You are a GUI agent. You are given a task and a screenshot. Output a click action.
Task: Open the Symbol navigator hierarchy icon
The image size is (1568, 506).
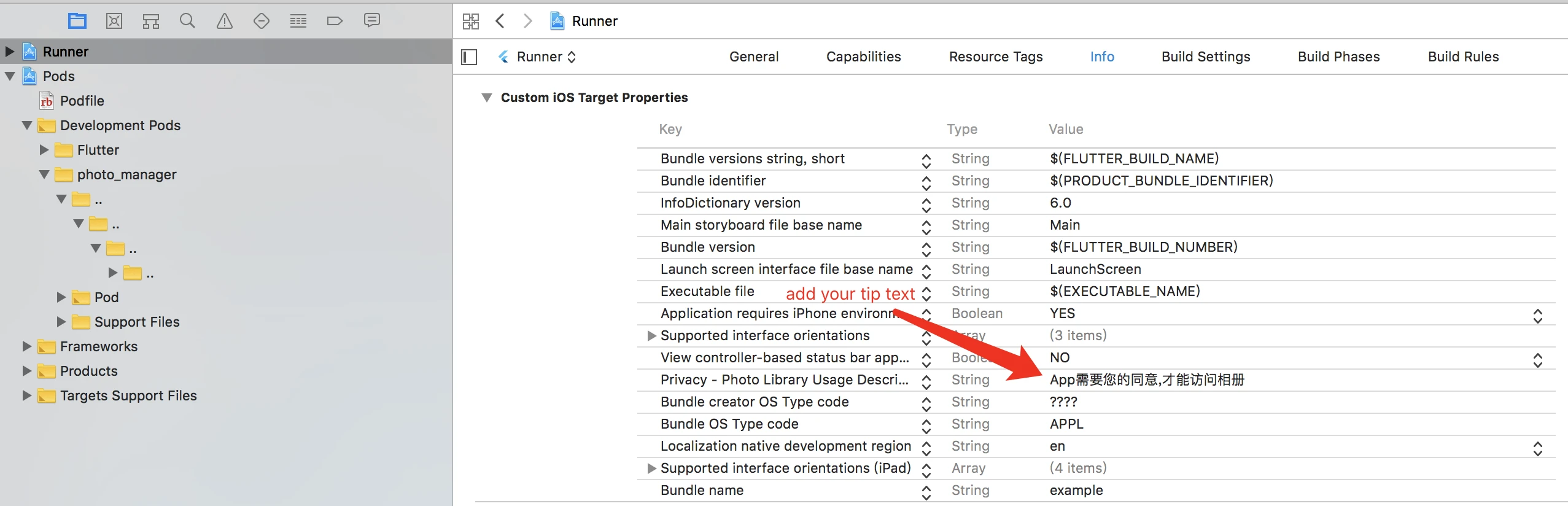click(x=151, y=21)
